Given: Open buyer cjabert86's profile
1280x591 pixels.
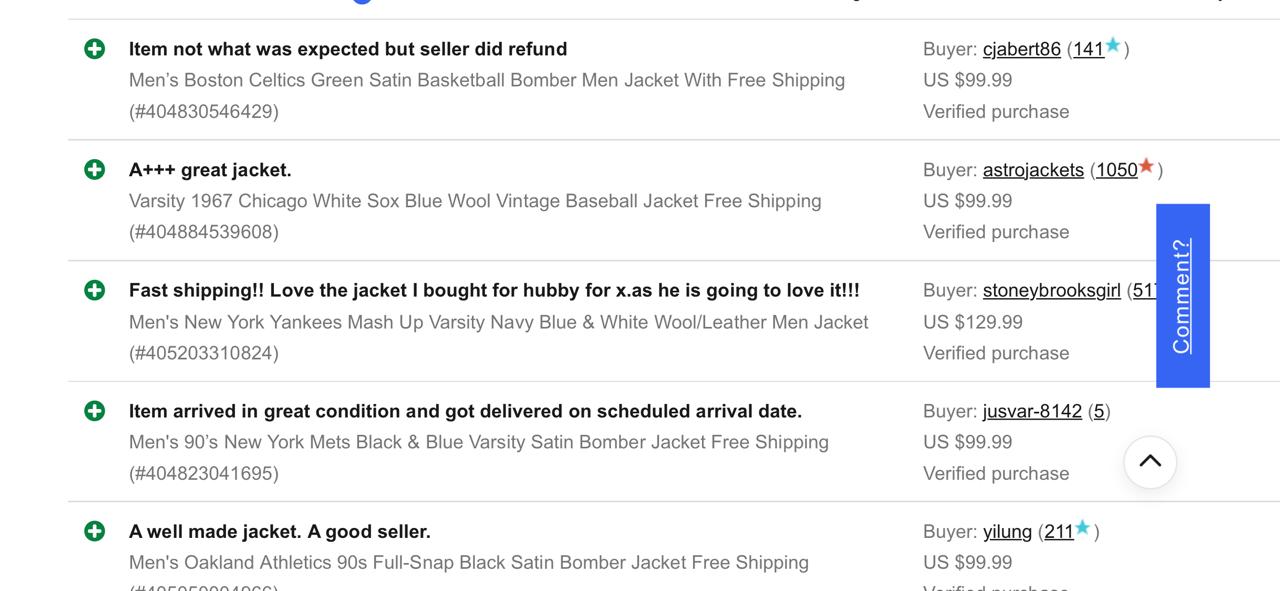Looking at the screenshot, I should pyautogui.click(x=1021, y=48).
